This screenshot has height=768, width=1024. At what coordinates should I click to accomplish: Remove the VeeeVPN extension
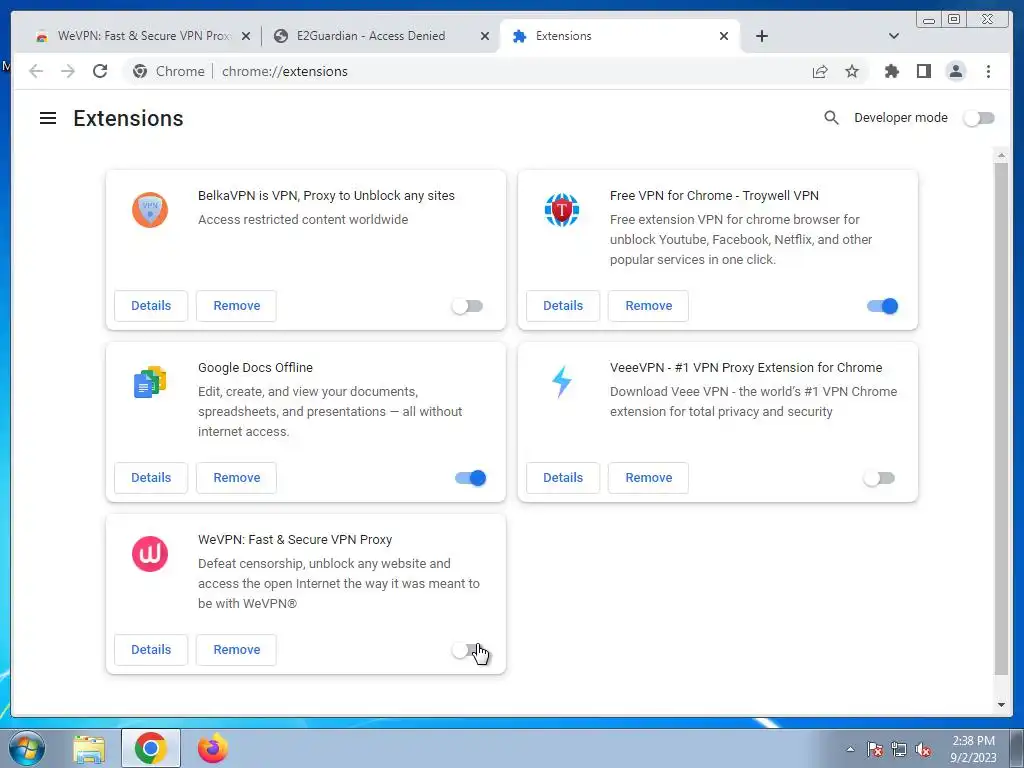tap(648, 477)
